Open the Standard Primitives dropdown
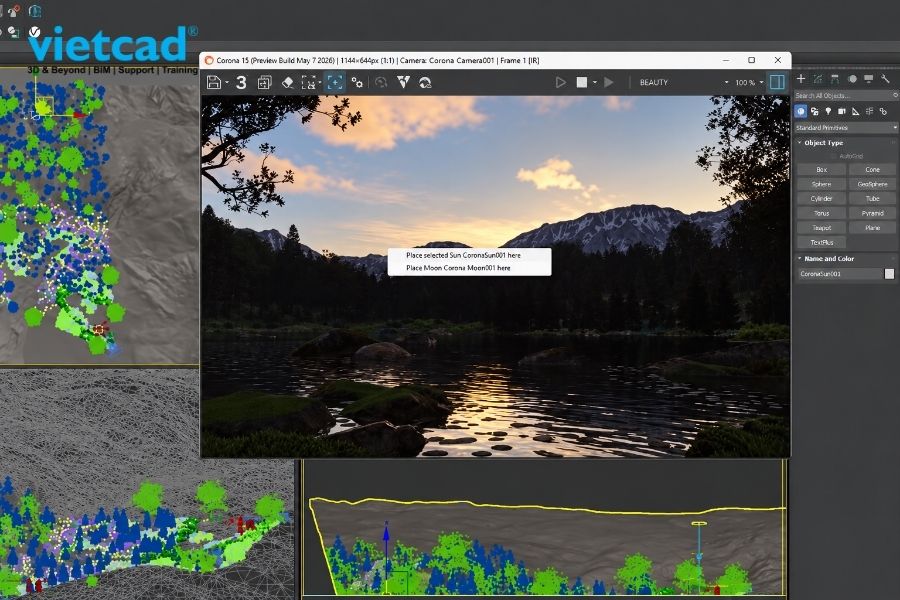 (x=846, y=127)
